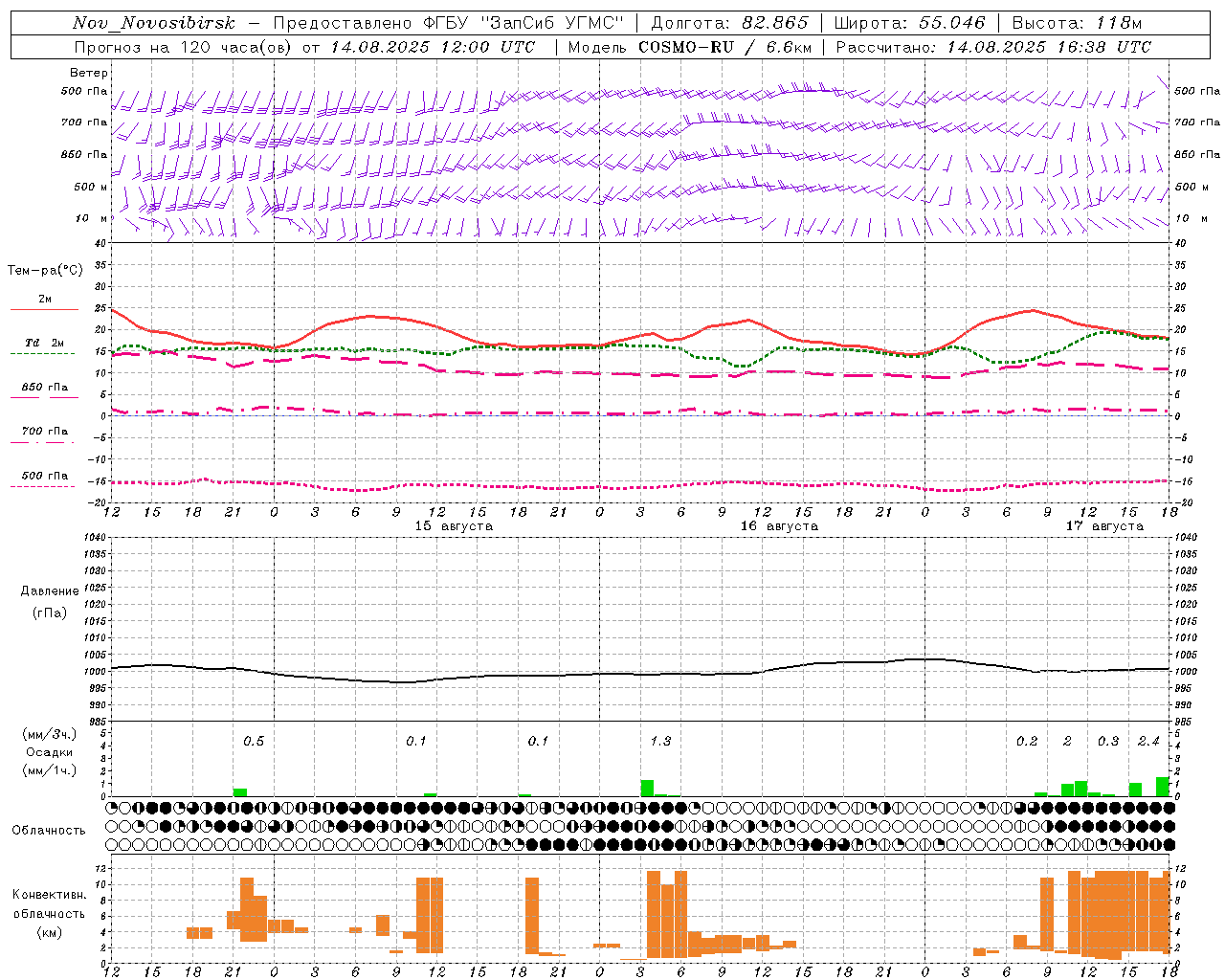The width and height of the screenshot is (1225, 980).
Task: Click the green precipitation bar under 1.3
Action: 647,789
